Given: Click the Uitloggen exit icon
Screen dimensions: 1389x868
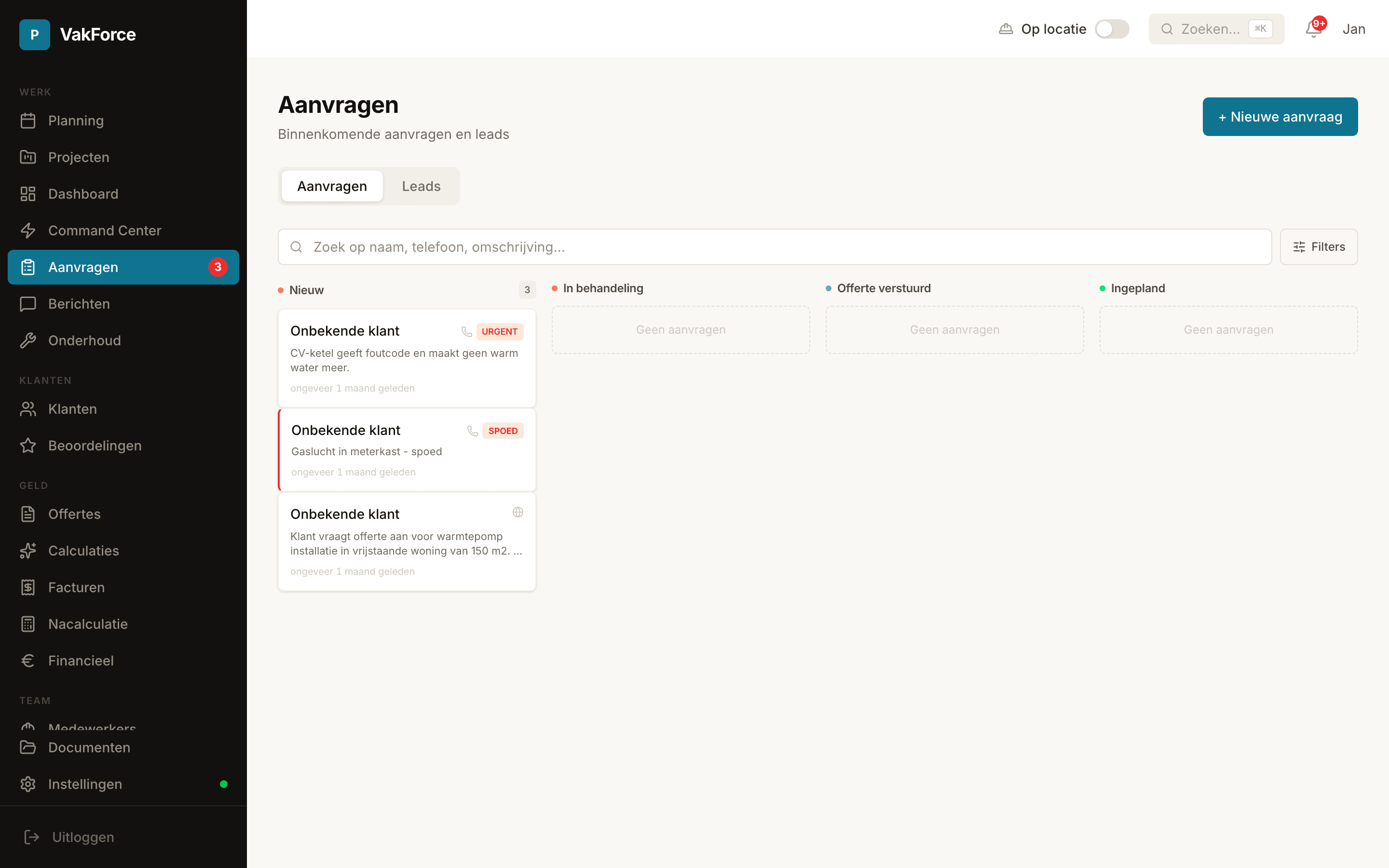Looking at the screenshot, I should [32, 838].
